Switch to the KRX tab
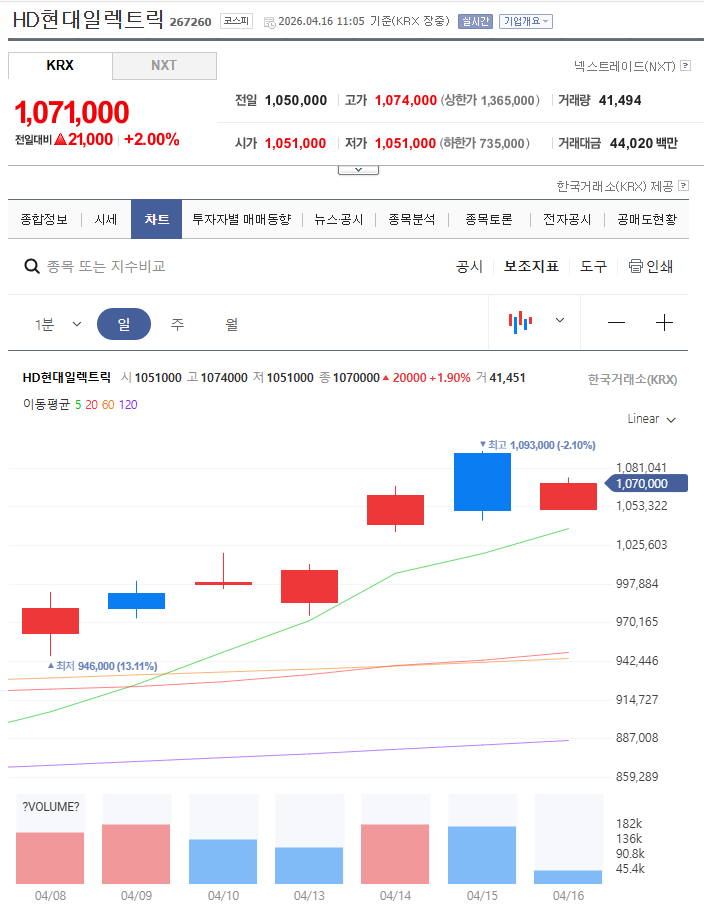This screenshot has width=704, height=912. pyautogui.click(x=60, y=65)
